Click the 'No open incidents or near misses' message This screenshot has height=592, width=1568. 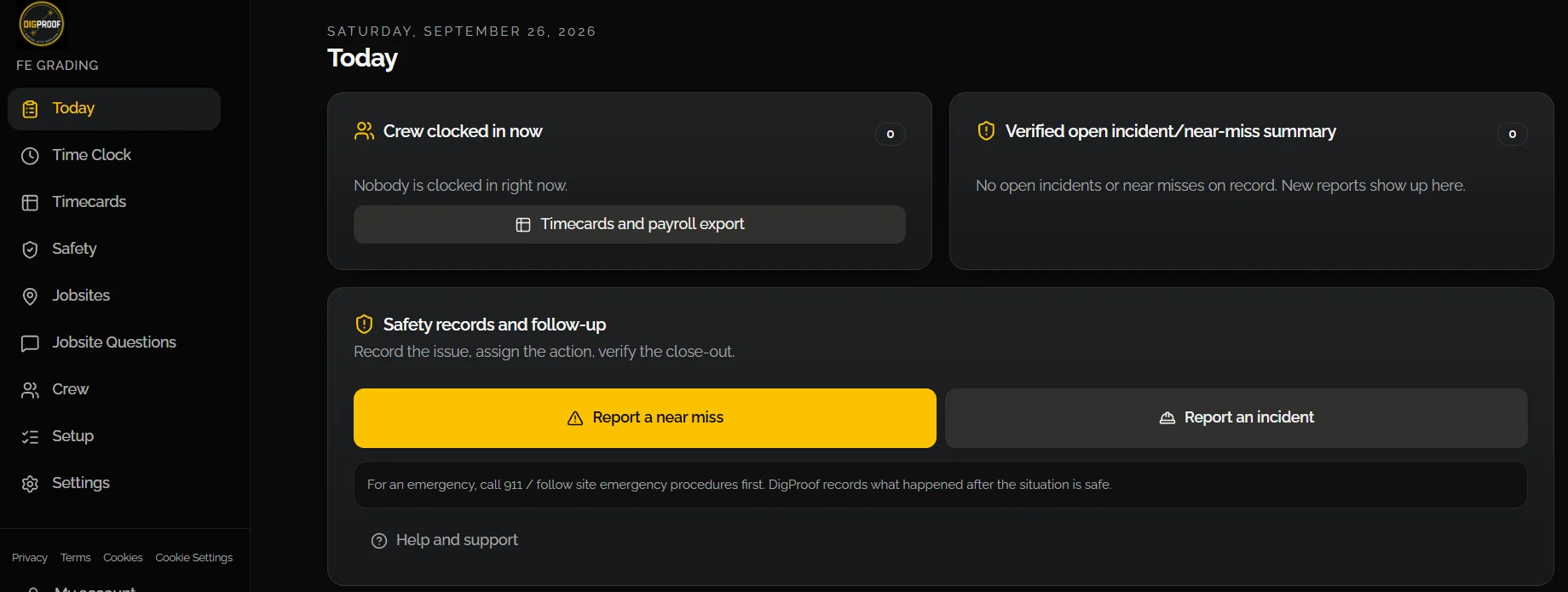(1220, 186)
